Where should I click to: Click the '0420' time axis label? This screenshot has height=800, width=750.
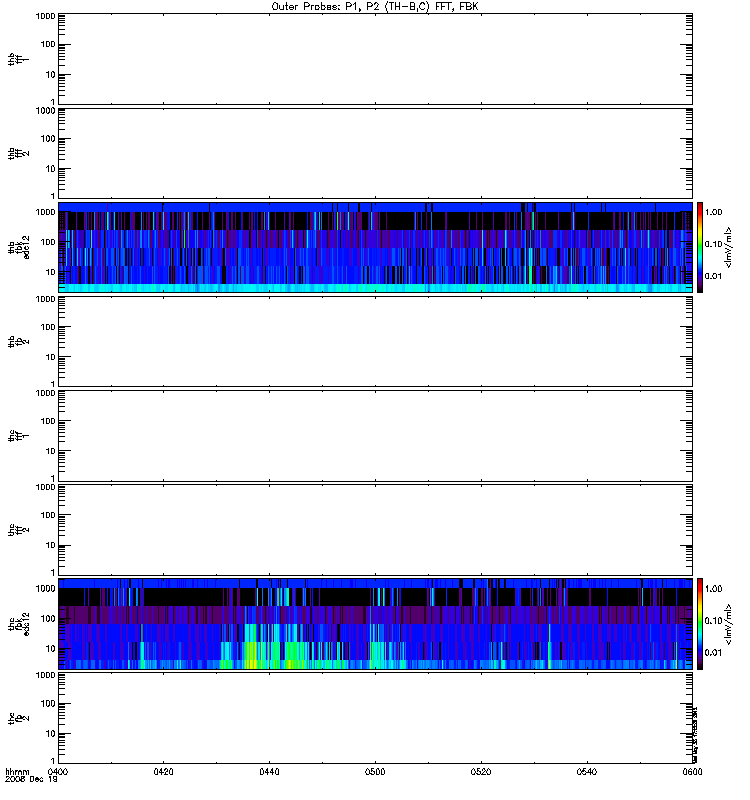(163, 771)
